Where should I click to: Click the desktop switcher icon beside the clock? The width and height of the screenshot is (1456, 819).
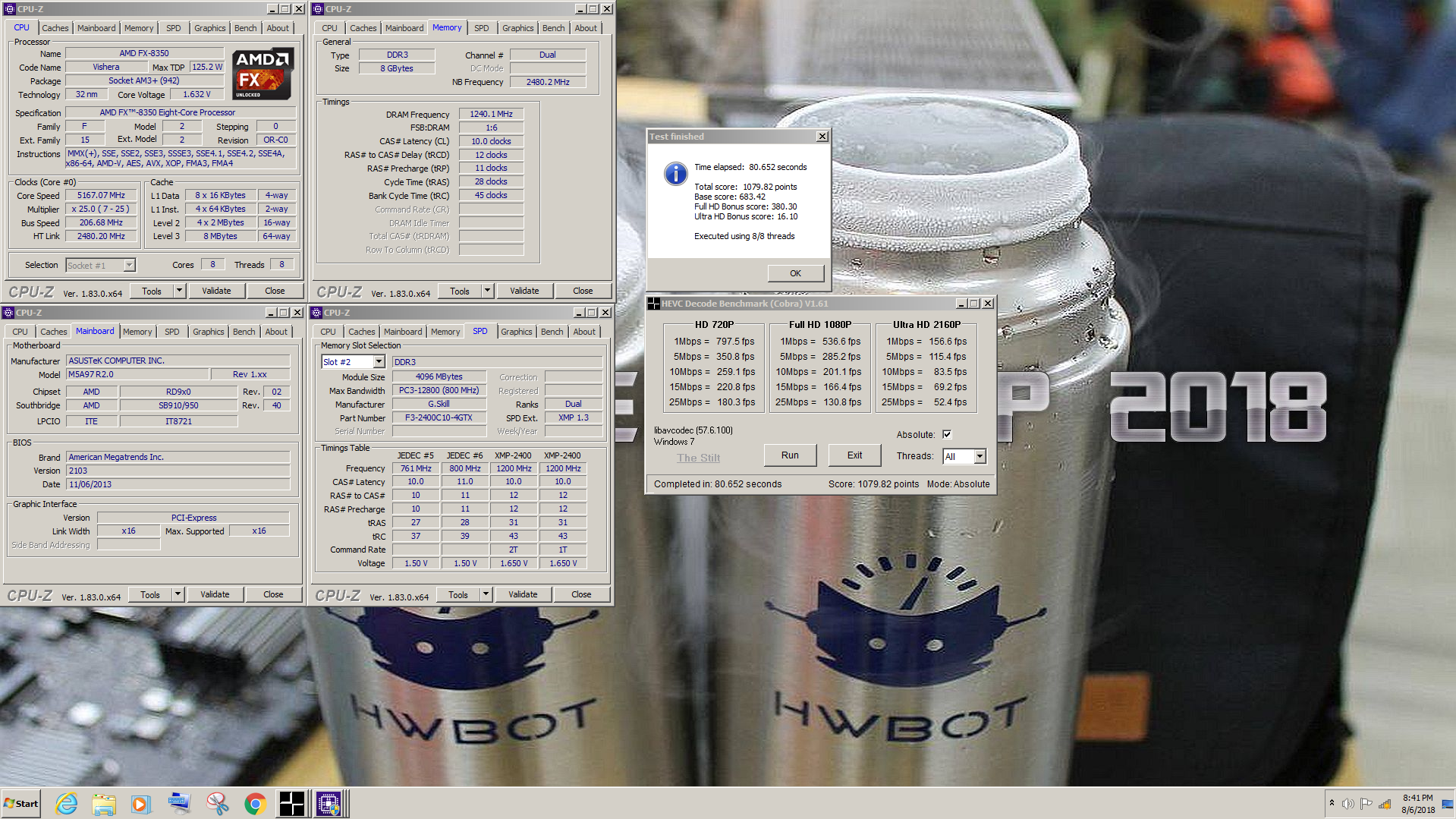coord(1448,804)
